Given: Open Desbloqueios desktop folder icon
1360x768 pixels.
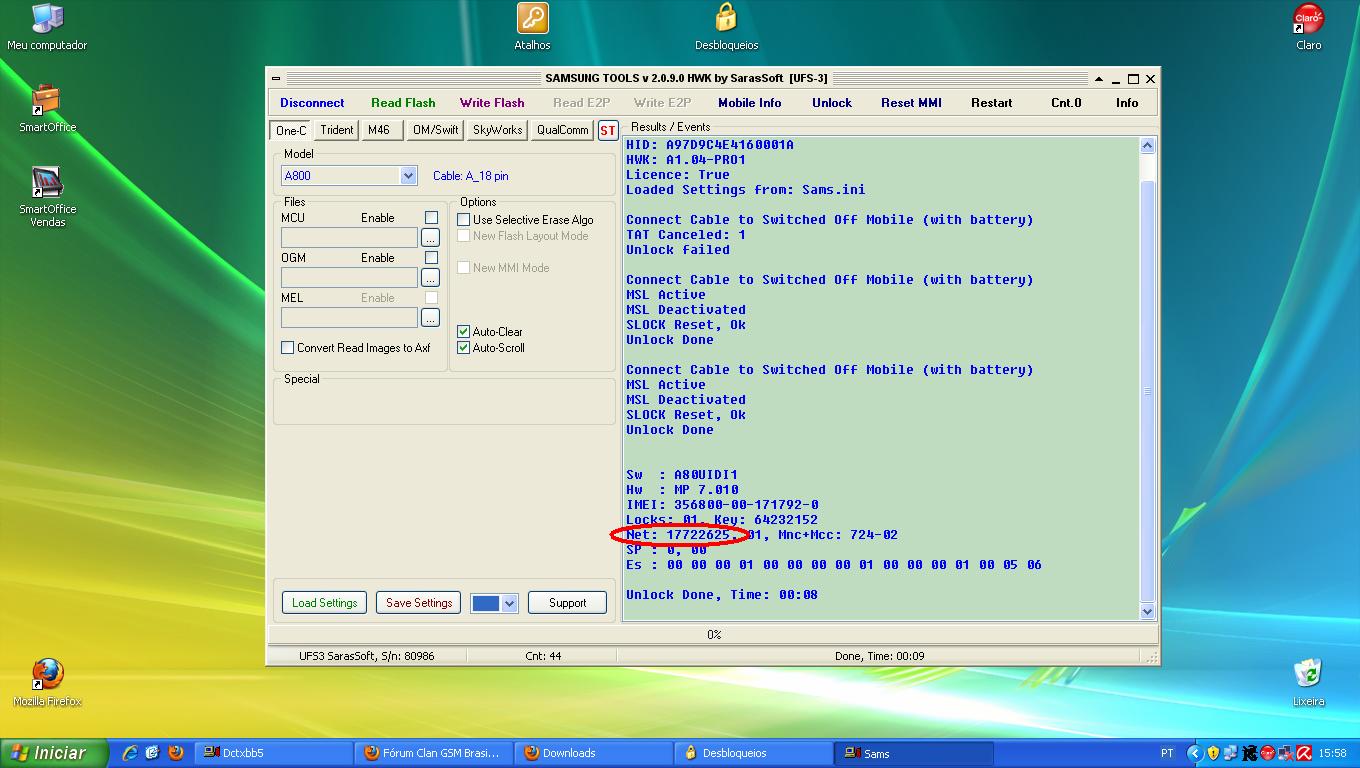Looking at the screenshot, I should pyautogui.click(x=726, y=27).
